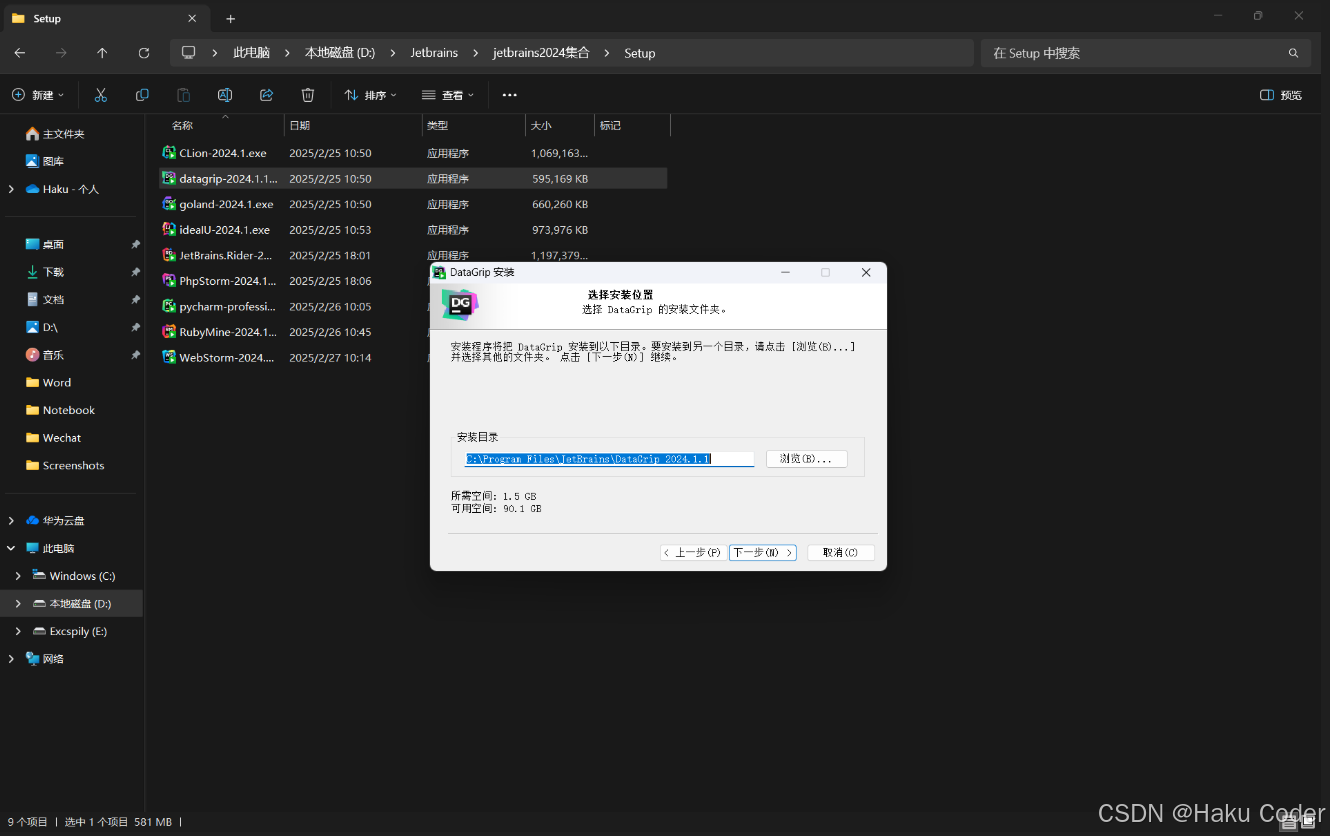
Task: Click the JetBrains.Rider file icon
Action: (x=169, y=255)
